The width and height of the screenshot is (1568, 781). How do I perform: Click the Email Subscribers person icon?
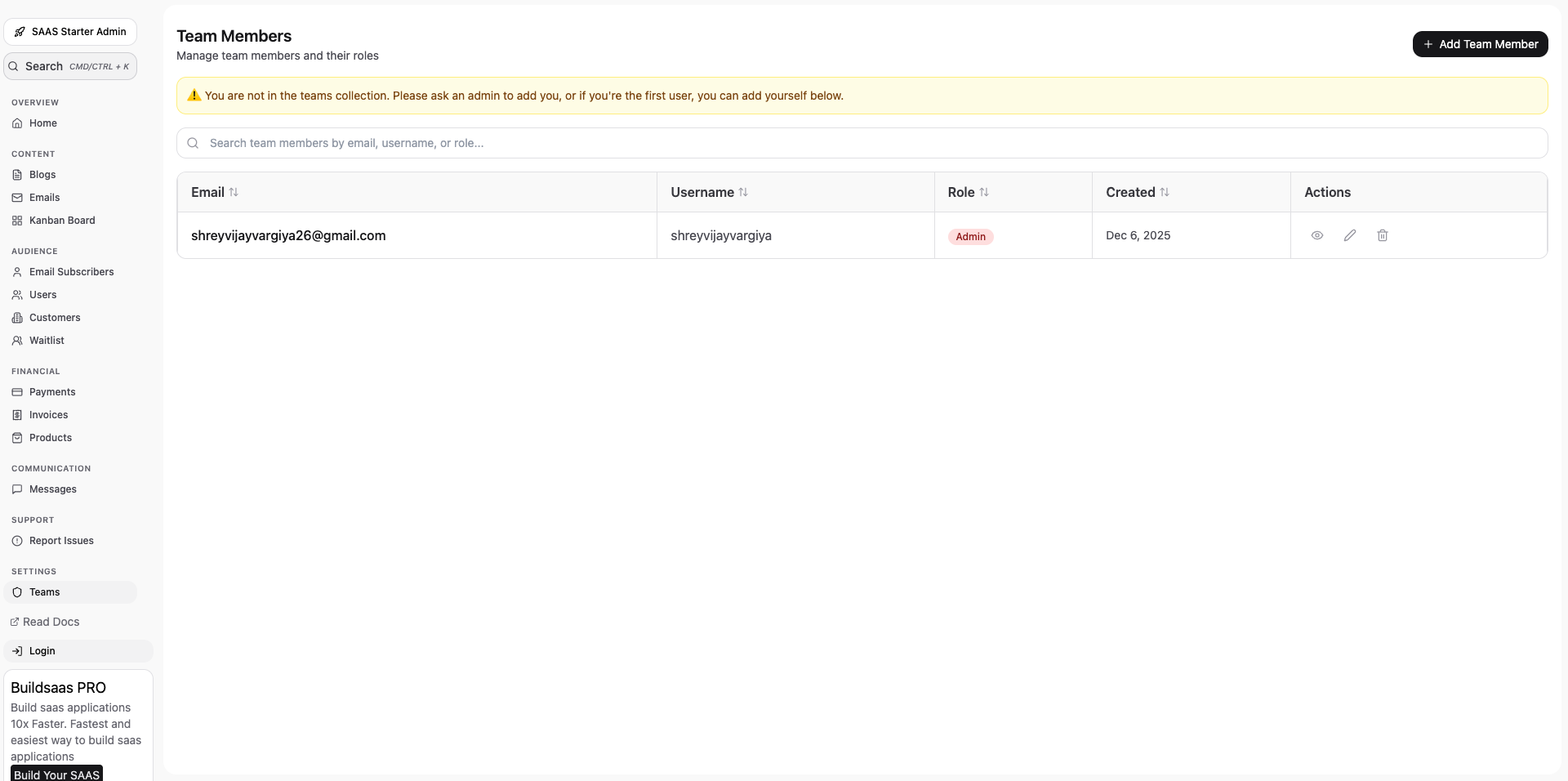click(17, 272)
